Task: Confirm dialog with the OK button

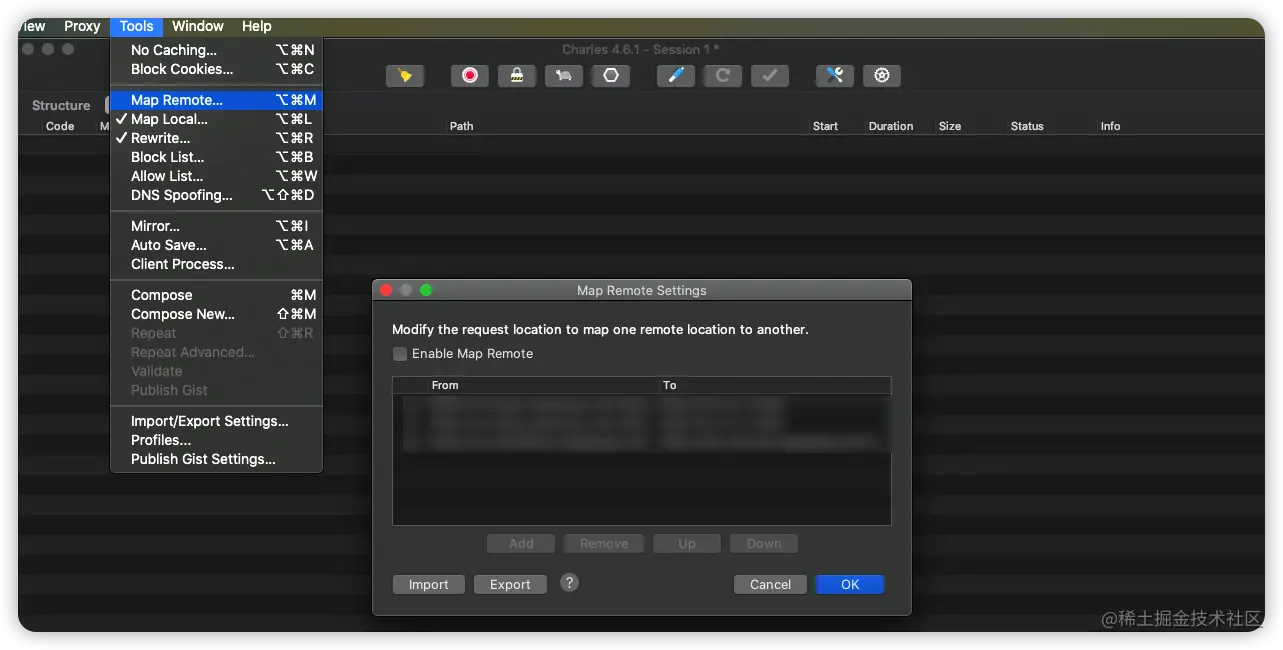Action: pos(850,585)
